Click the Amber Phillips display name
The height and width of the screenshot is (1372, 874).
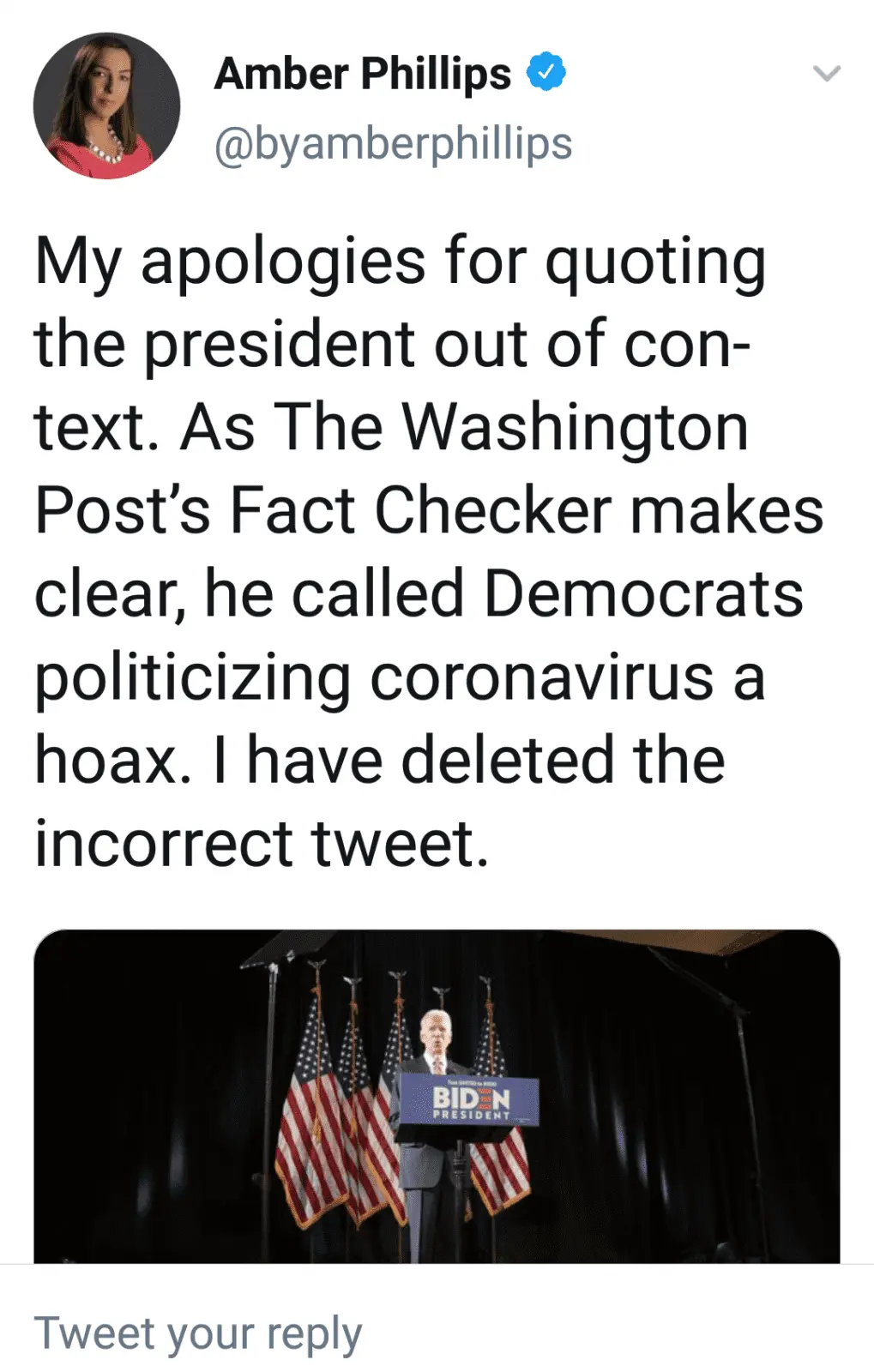pos(362,73)
